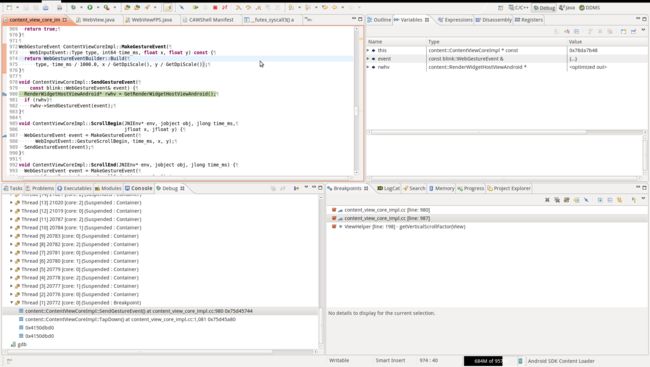
Task: Click Expand All icon in Breakpoints toolbar
Action: click(600, 200)
